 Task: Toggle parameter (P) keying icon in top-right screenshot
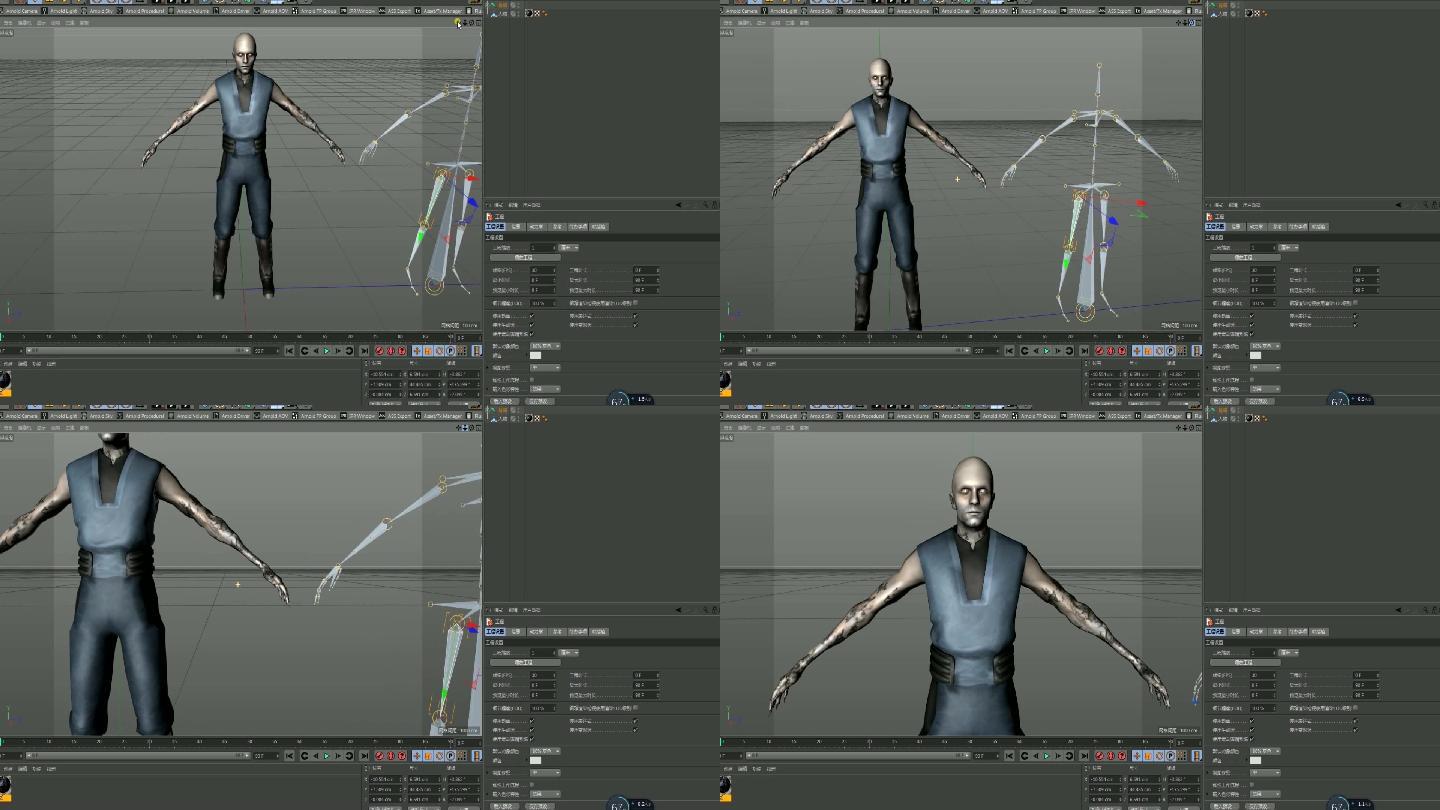1170,351
